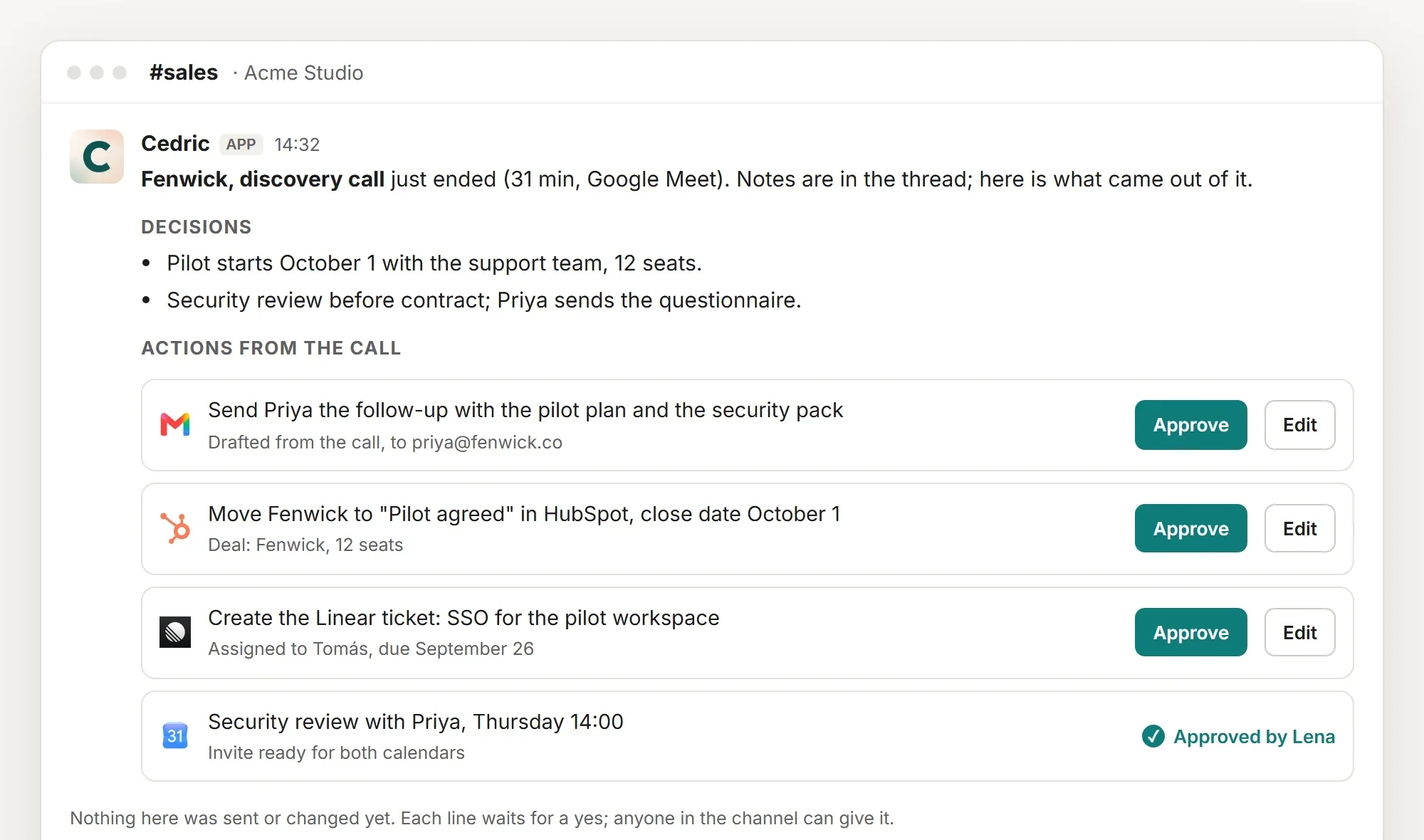Image resolution: width=1424 pixels, height=840 pixels.
Task: Click the bold 'Fenwick, discovery call' text
Action: (263, 179)
